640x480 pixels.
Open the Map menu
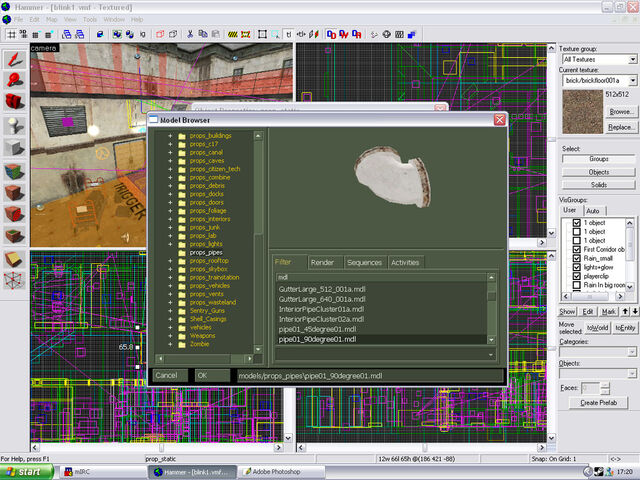point(51,19)
